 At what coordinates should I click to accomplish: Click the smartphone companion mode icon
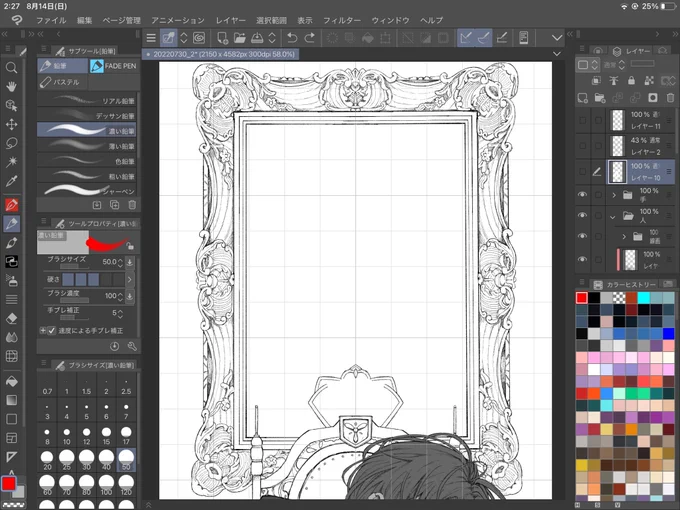523,38
